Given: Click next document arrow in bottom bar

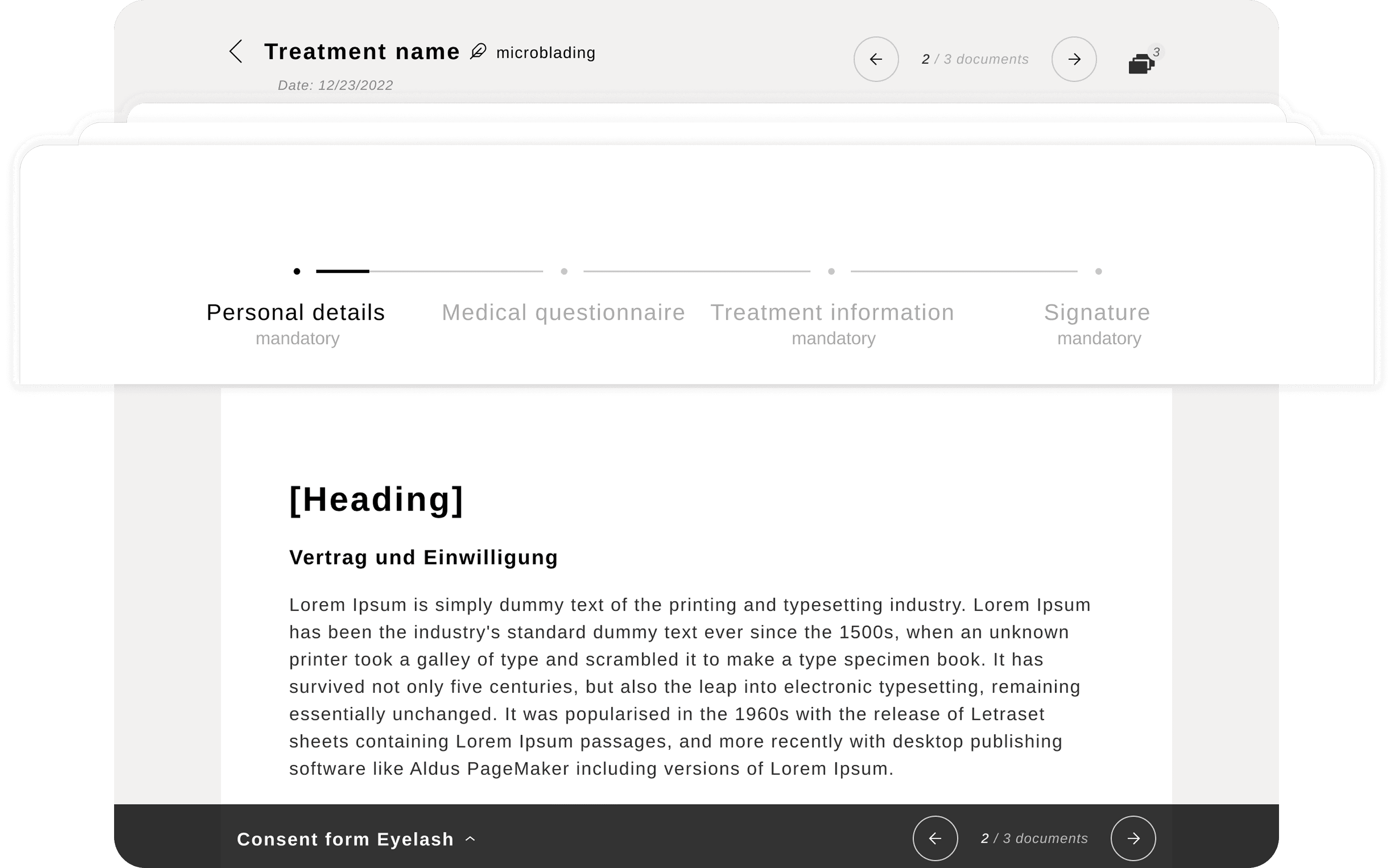Looking at the screenshot, I should (x=1133, y=838).
